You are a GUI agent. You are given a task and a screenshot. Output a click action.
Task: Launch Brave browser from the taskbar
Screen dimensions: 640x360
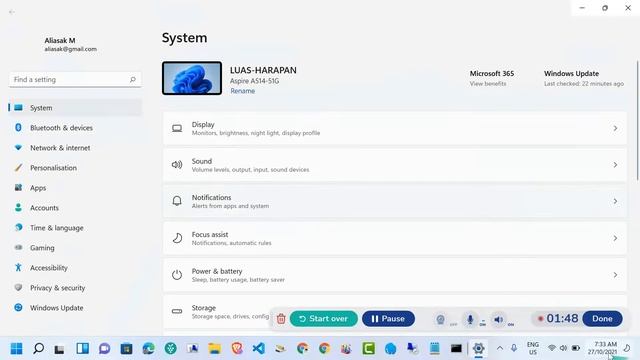(237, 348)
